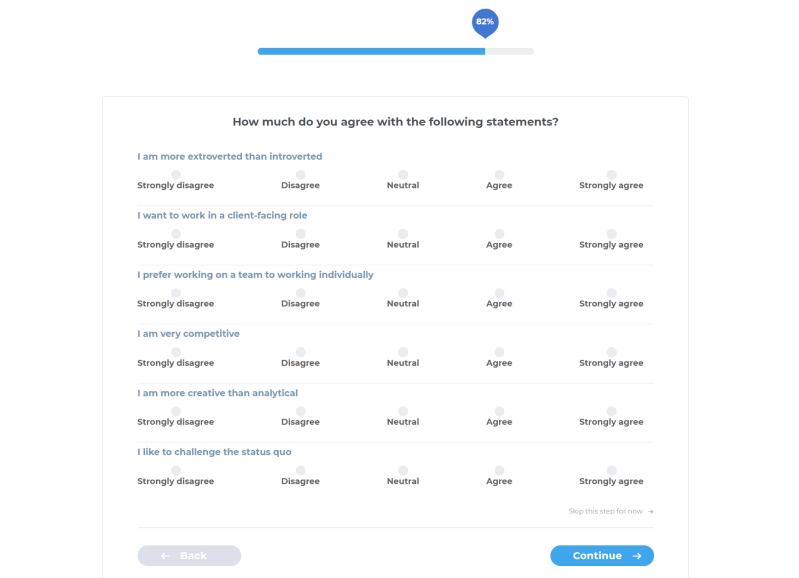The width and height of the screenshot is (799, 578).
Task: Pick Disagree for very competitive statement
Action: tap(300, 352)
